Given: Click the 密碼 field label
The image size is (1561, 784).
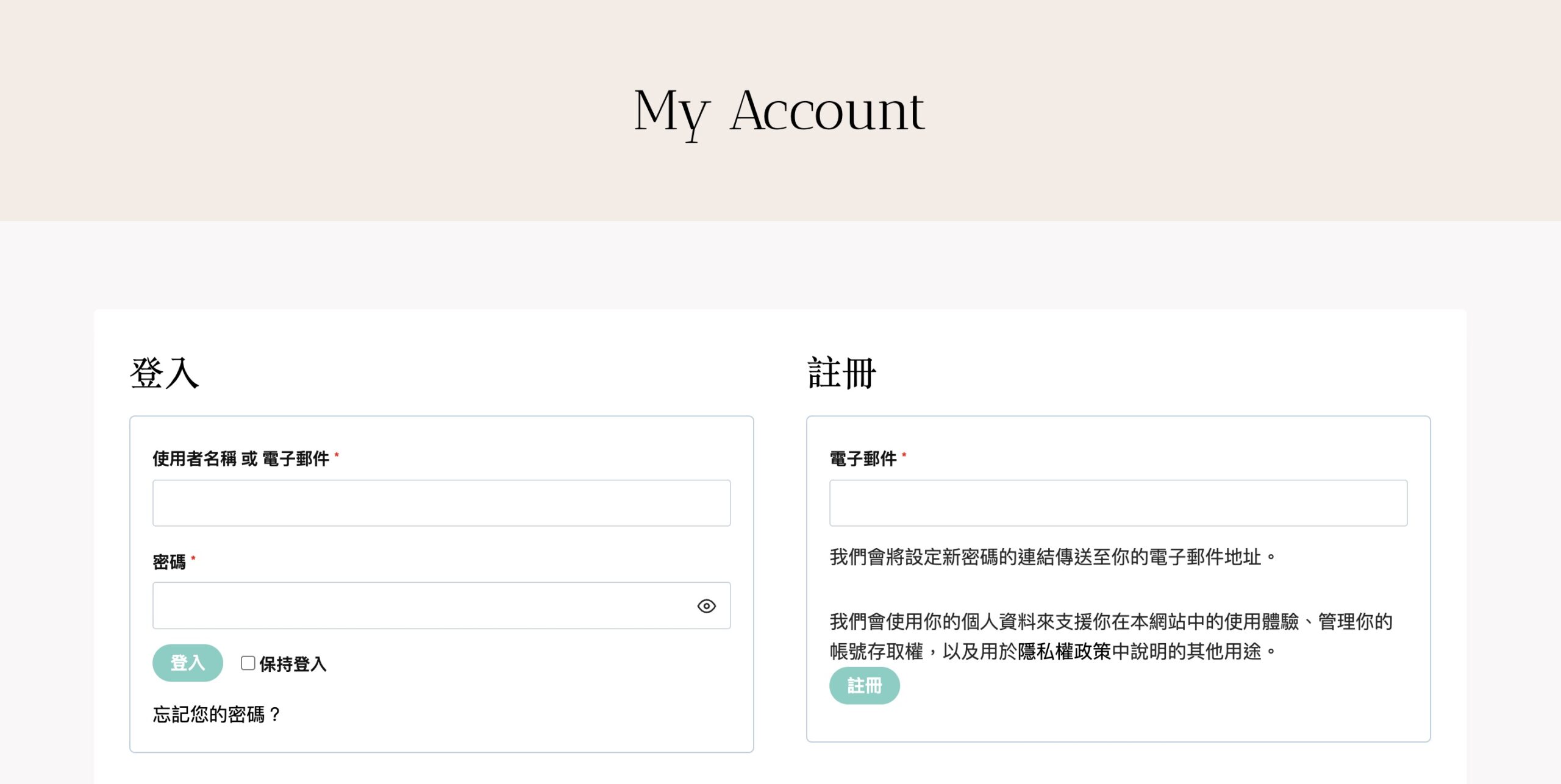Looking at the screenshot, I should pyautogui.click(x=169, y=561).
